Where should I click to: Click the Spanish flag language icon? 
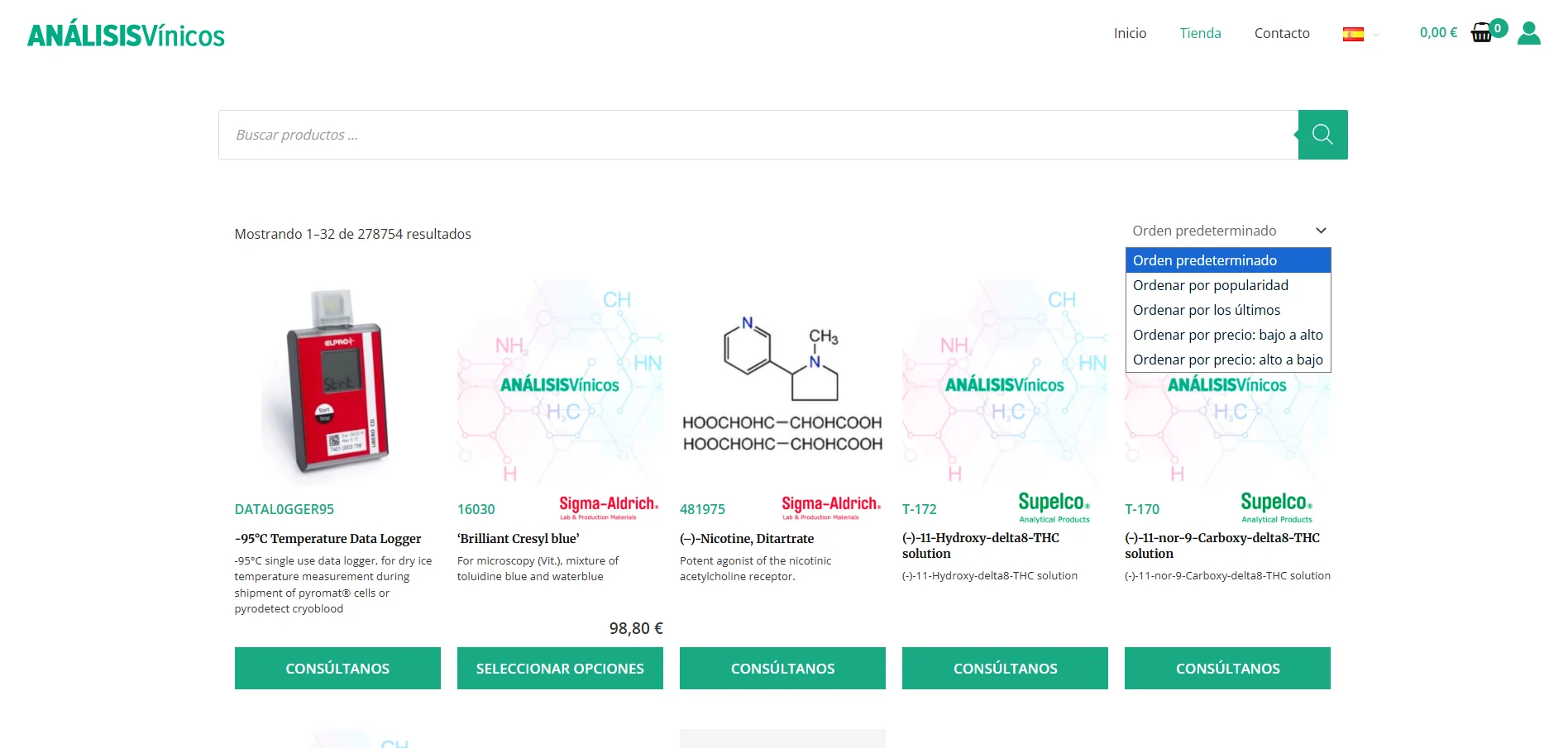[x=1353, y=34]
